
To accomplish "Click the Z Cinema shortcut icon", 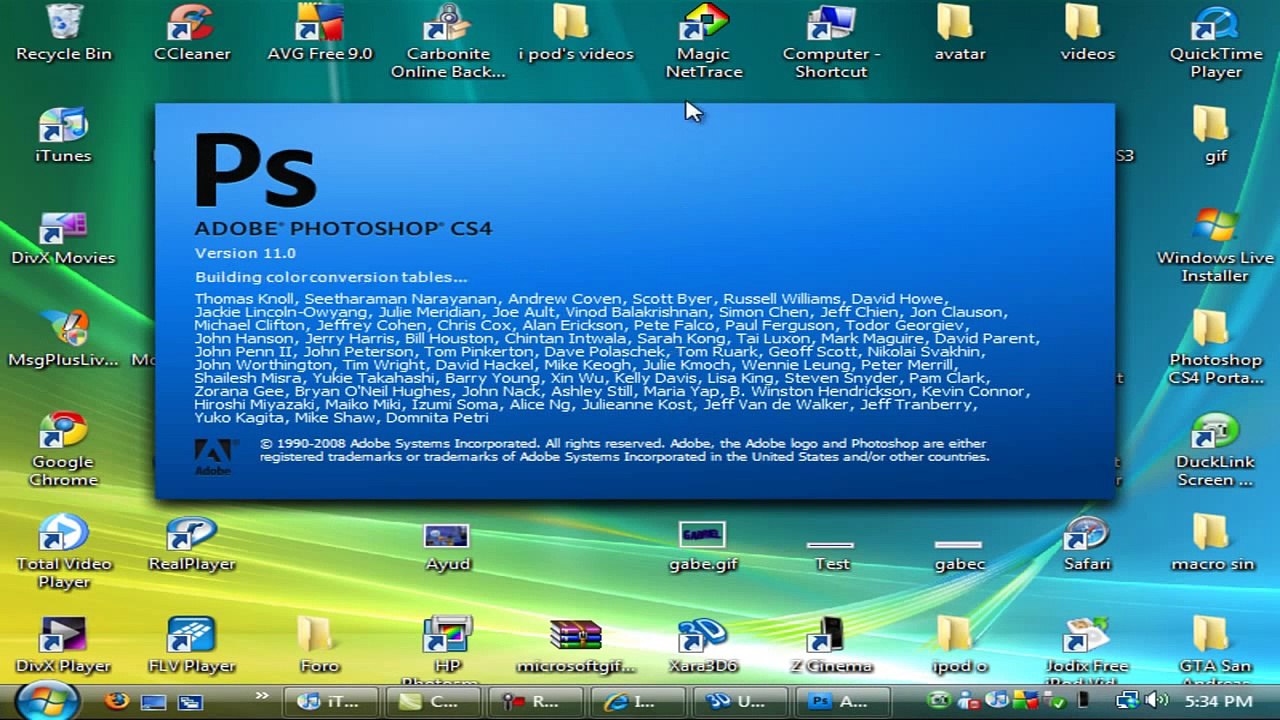I will click(832, 644).
